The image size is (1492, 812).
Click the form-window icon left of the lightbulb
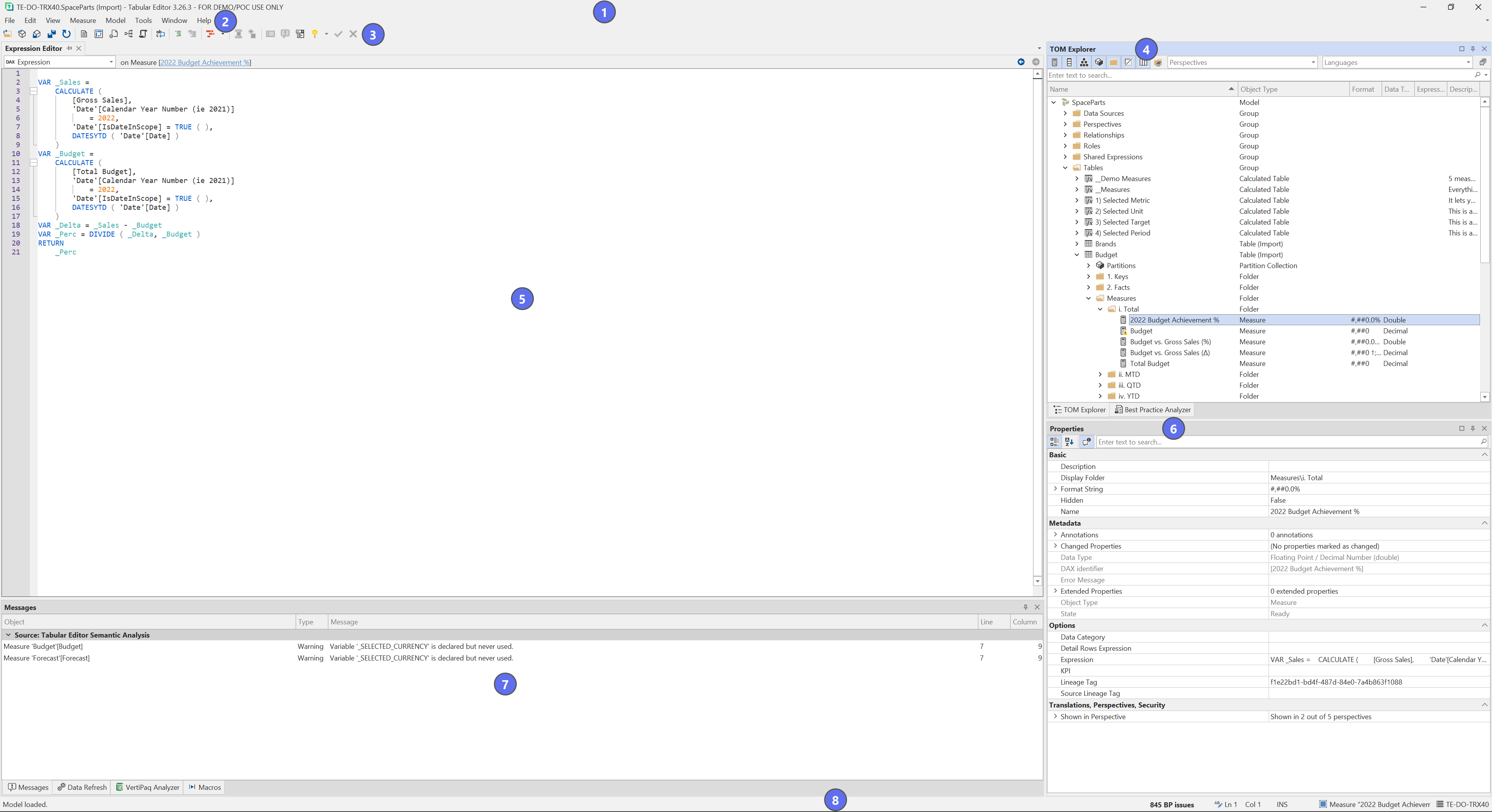[x=300, y=34]
